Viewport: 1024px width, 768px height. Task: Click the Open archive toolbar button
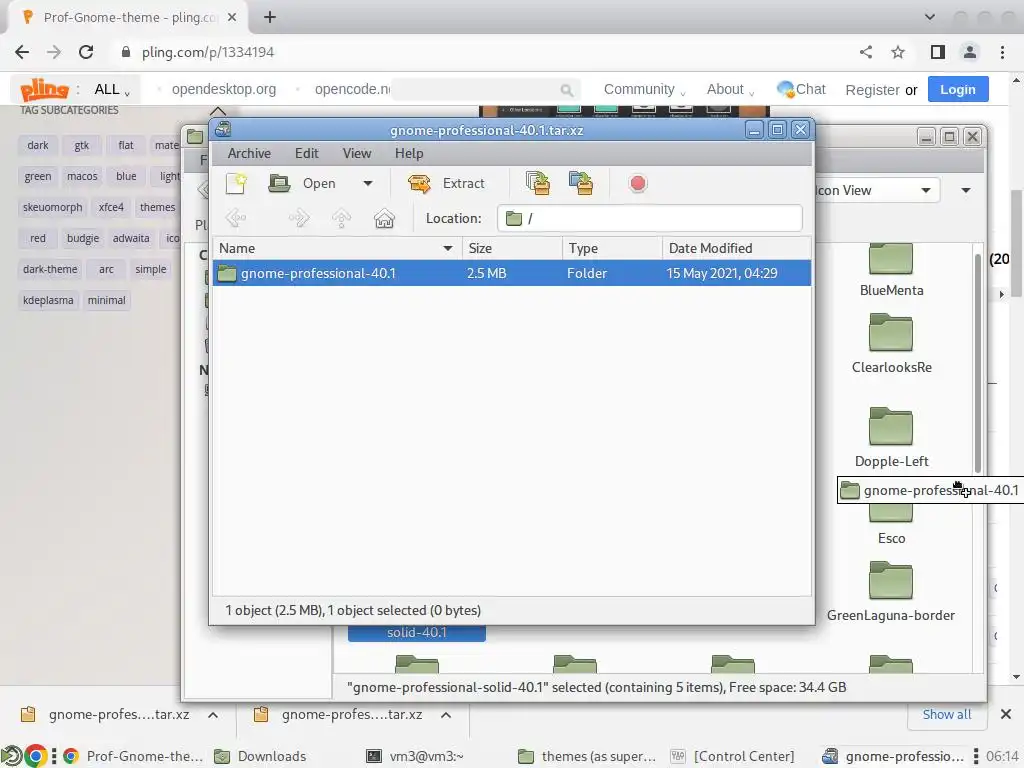[302, 184]
